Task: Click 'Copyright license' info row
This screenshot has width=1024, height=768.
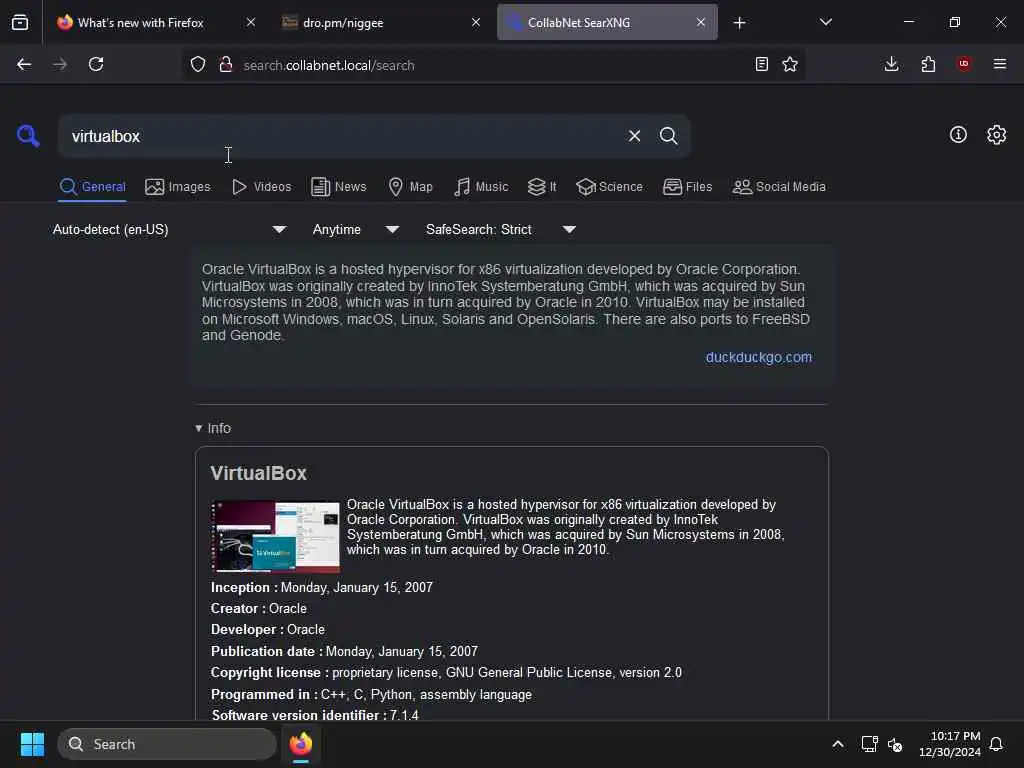Action: click(446, 673)
